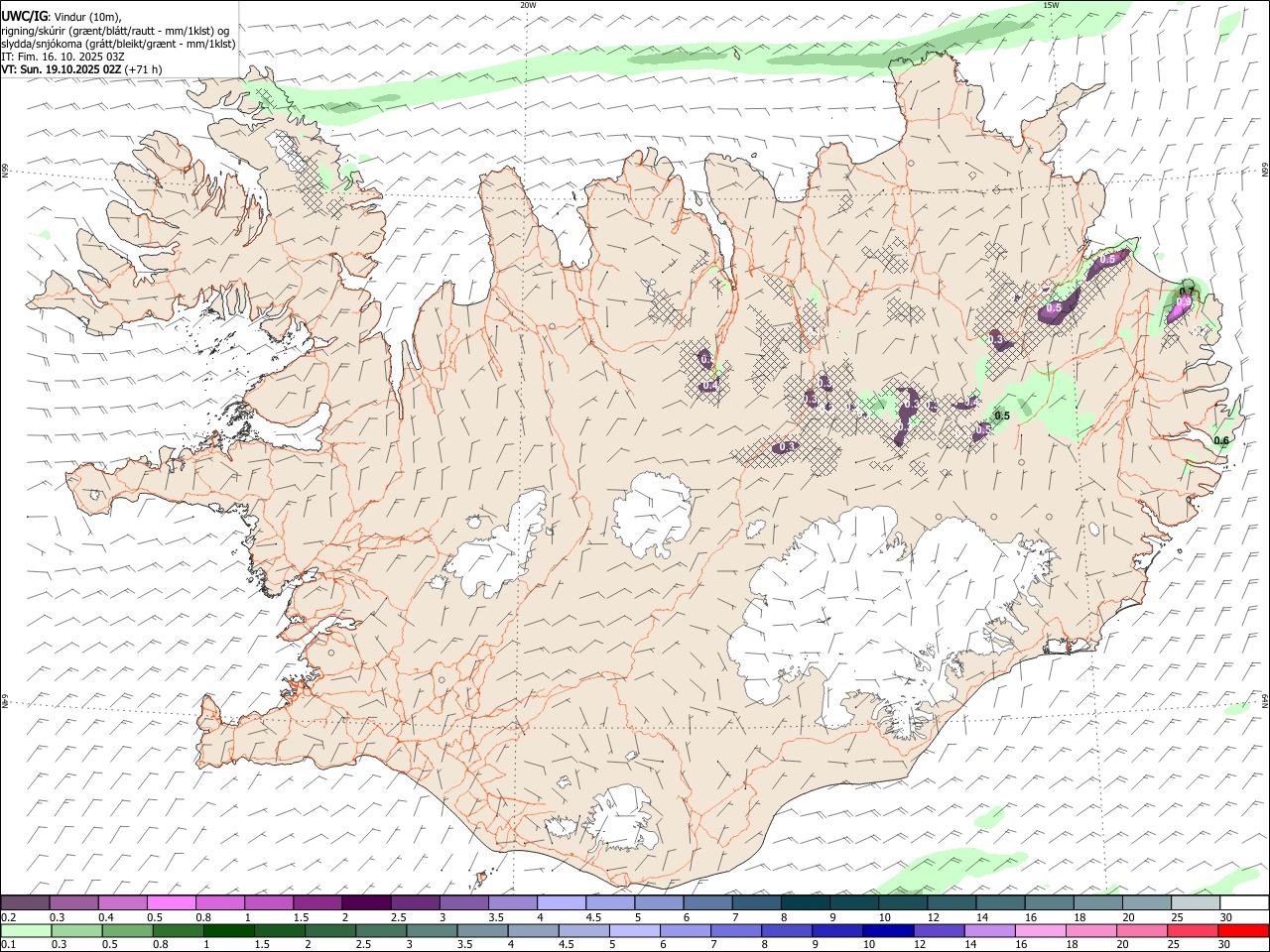Click the 'IT: Fim. 16. 10. 2025 03Z' line
The width and height of the screenshot is (1270, 952).
(x=63, y=57)
